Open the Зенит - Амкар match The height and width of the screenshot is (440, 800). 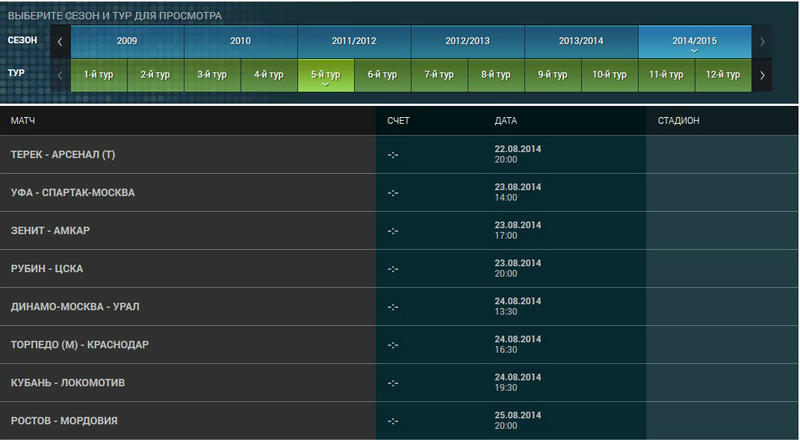point(50,230)
